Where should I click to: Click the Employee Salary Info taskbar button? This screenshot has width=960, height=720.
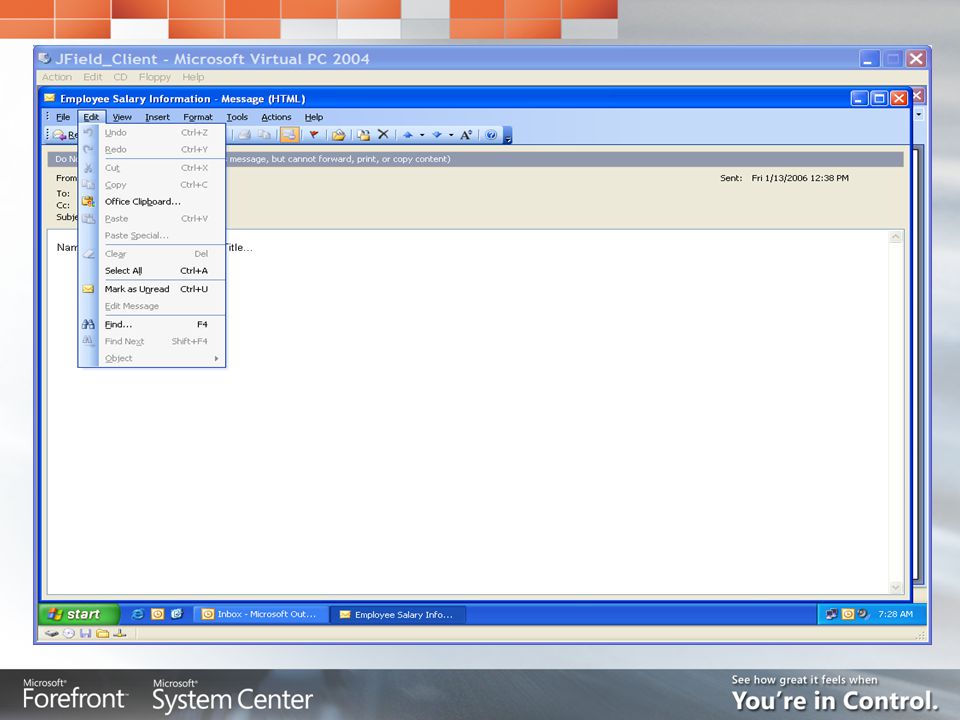click(397, 614)
